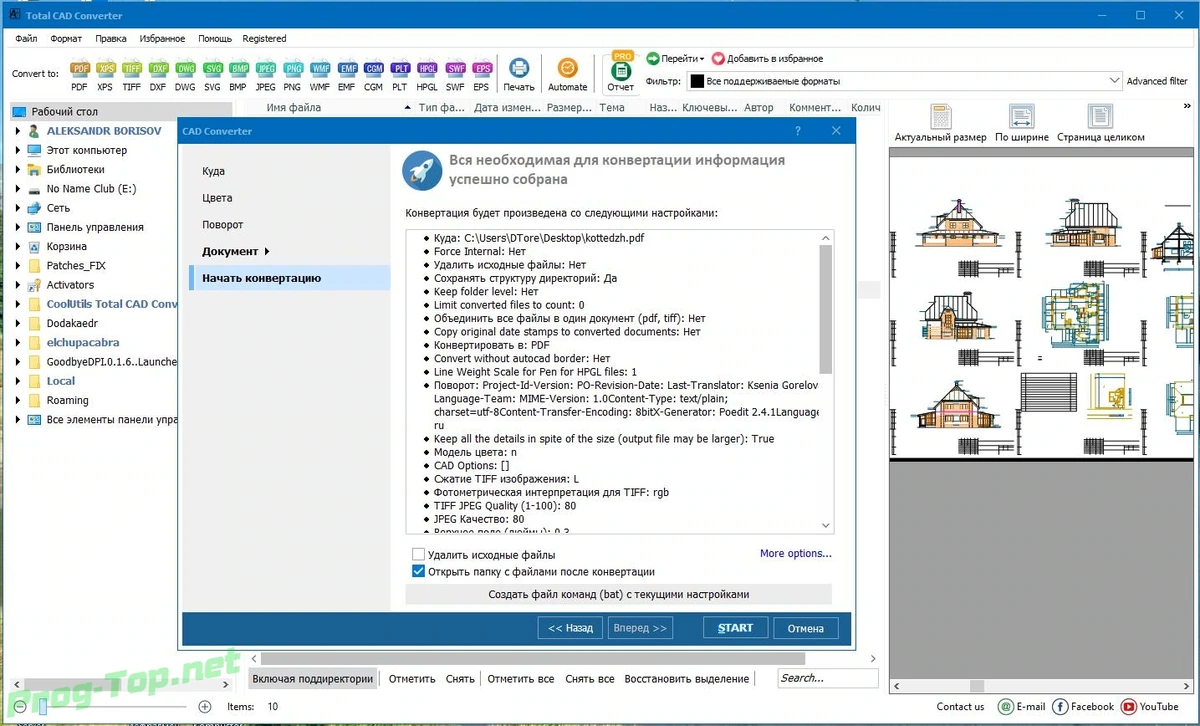Open help question mark in CAD Converter dialog
This screenshot has width=1200, height=726.
(797, 131)
